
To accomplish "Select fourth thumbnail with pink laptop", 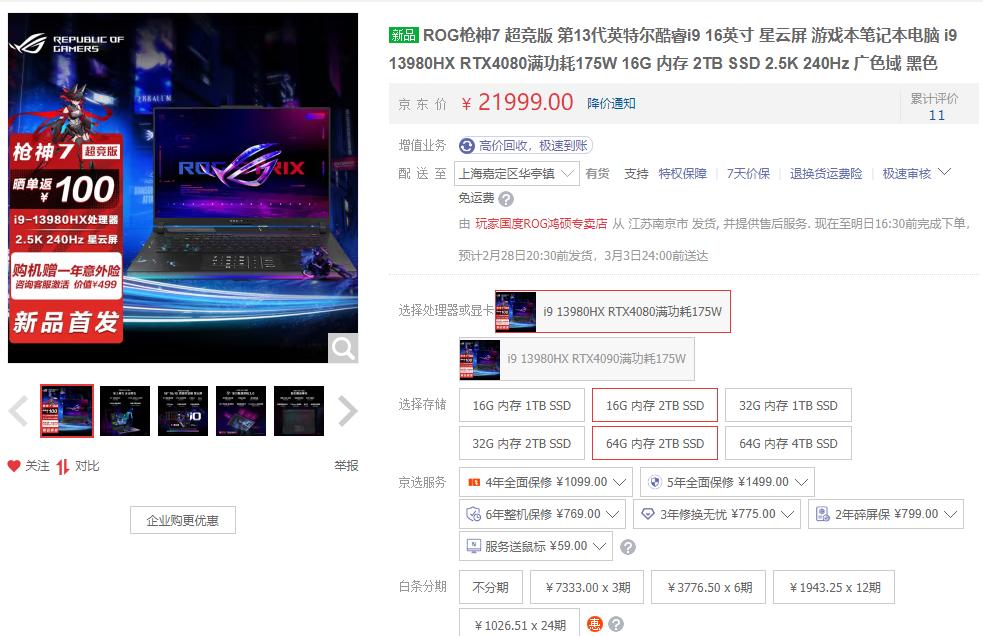I will pyautogui.click(x=241, y=411).
